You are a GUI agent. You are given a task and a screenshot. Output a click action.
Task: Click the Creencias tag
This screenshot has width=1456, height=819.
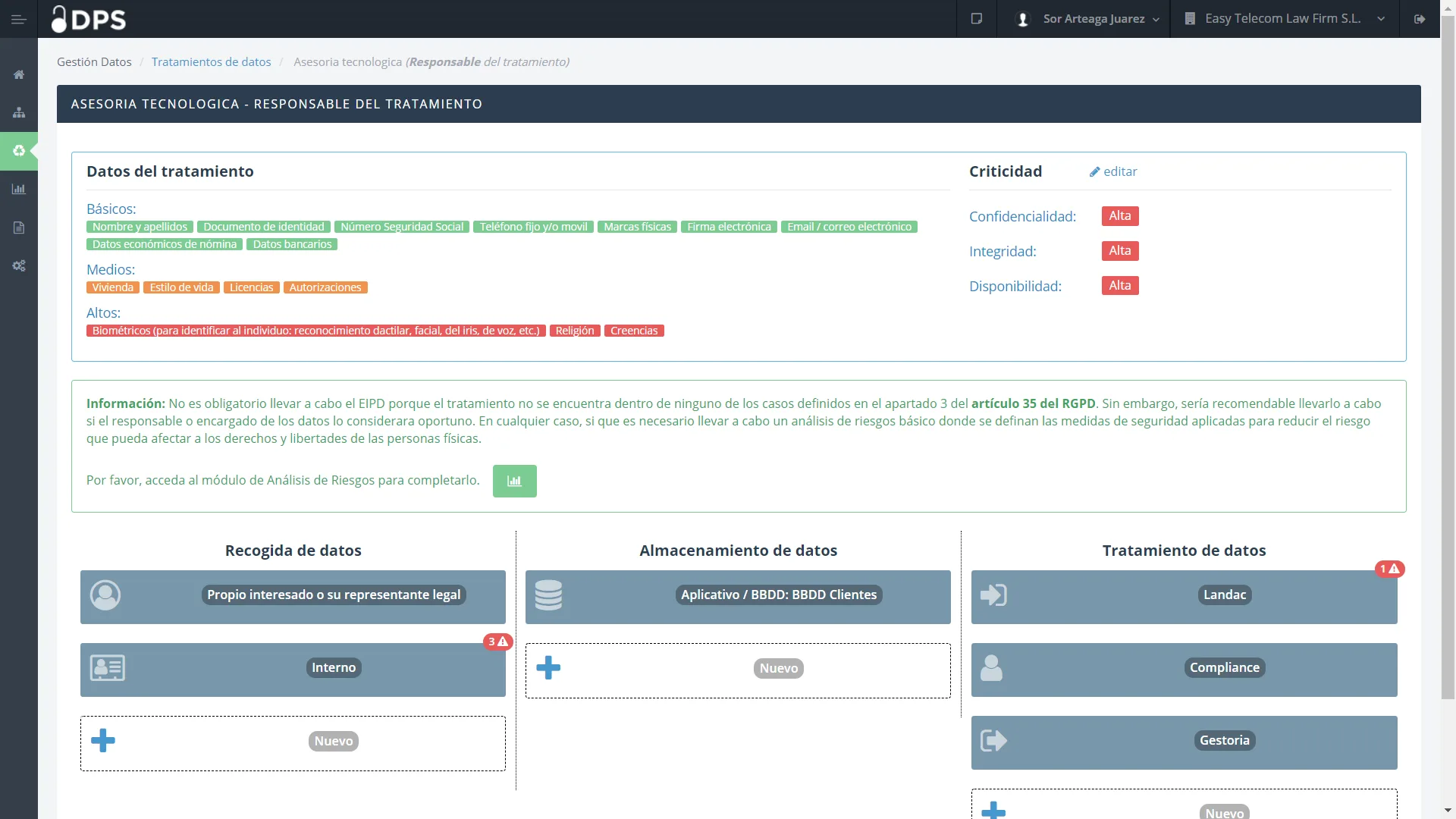634,331
